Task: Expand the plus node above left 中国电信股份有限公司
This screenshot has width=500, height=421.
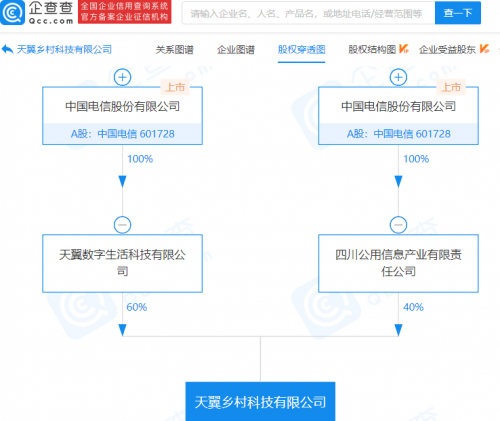Action: (x=122, y=77)
